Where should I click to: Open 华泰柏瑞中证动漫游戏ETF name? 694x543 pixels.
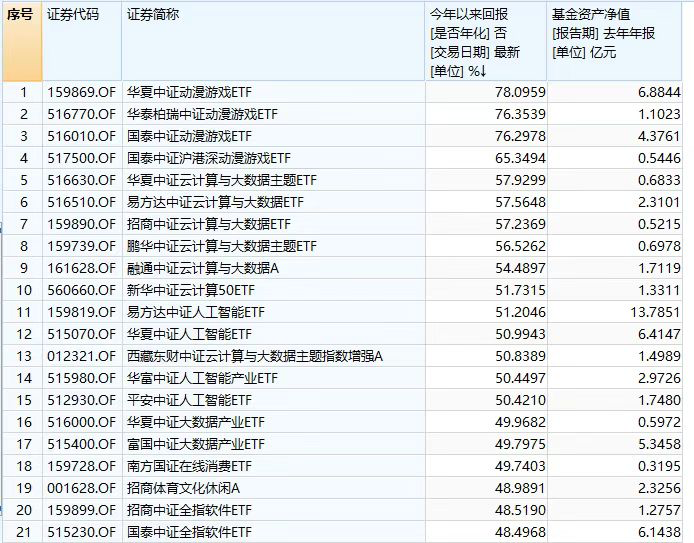[x=202, y=114]
